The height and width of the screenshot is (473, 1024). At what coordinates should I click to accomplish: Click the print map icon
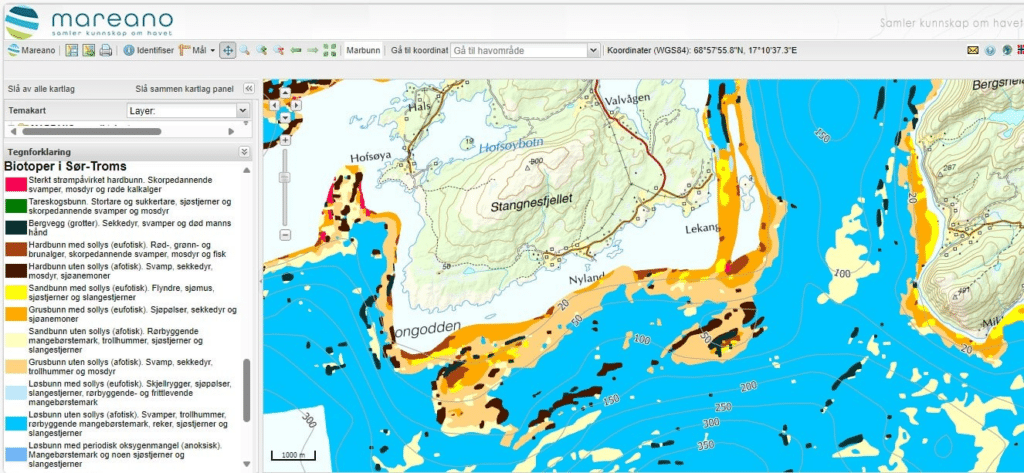105,50
